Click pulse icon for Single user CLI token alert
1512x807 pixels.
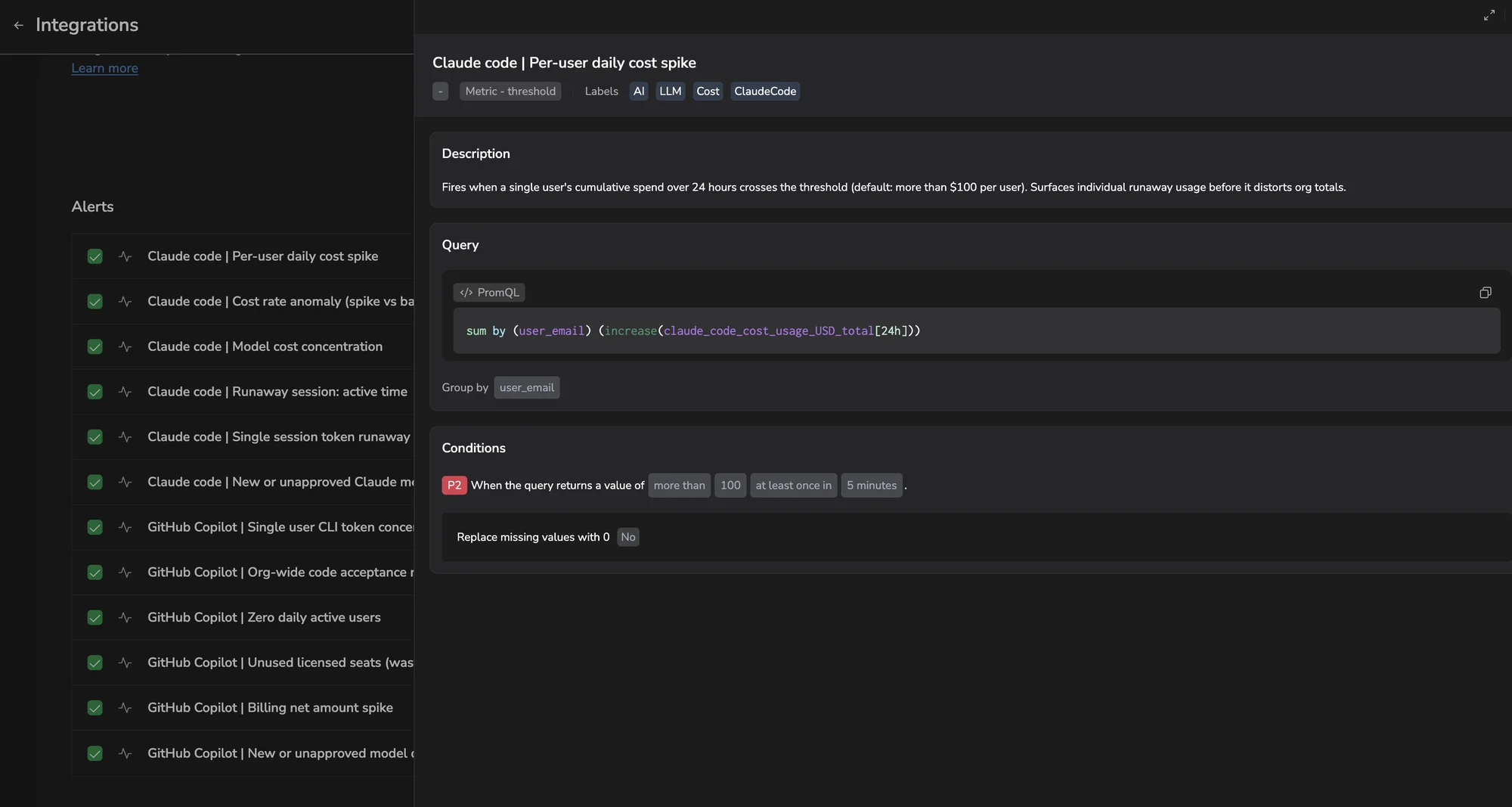(125, 527)
